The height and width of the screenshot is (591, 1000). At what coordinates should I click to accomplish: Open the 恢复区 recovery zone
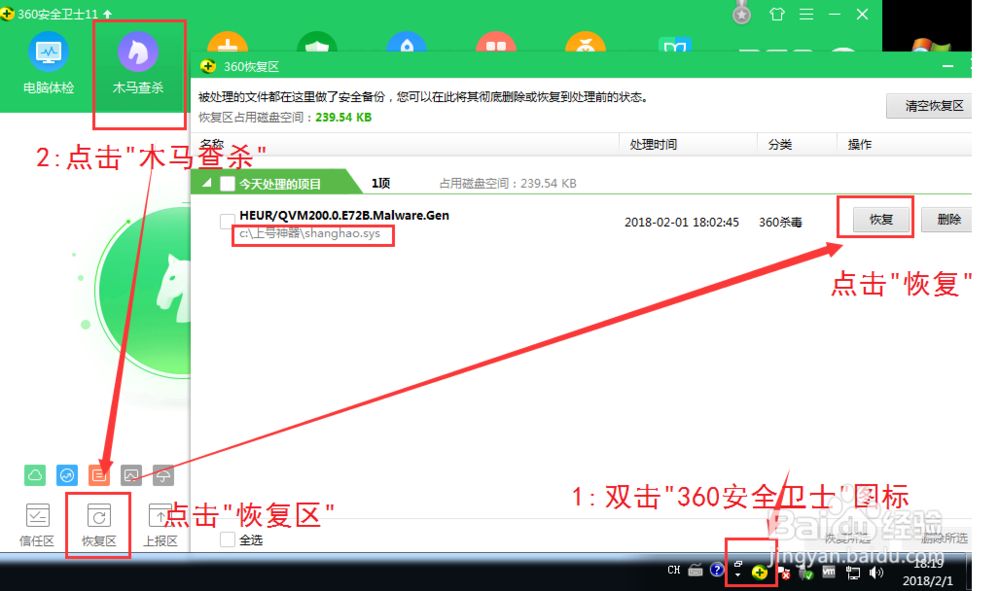coord(99,525)
